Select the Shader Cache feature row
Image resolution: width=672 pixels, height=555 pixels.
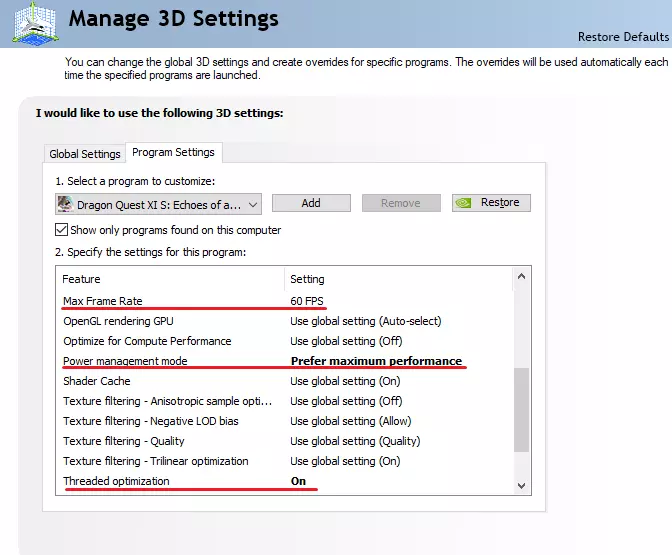[97, 381]
